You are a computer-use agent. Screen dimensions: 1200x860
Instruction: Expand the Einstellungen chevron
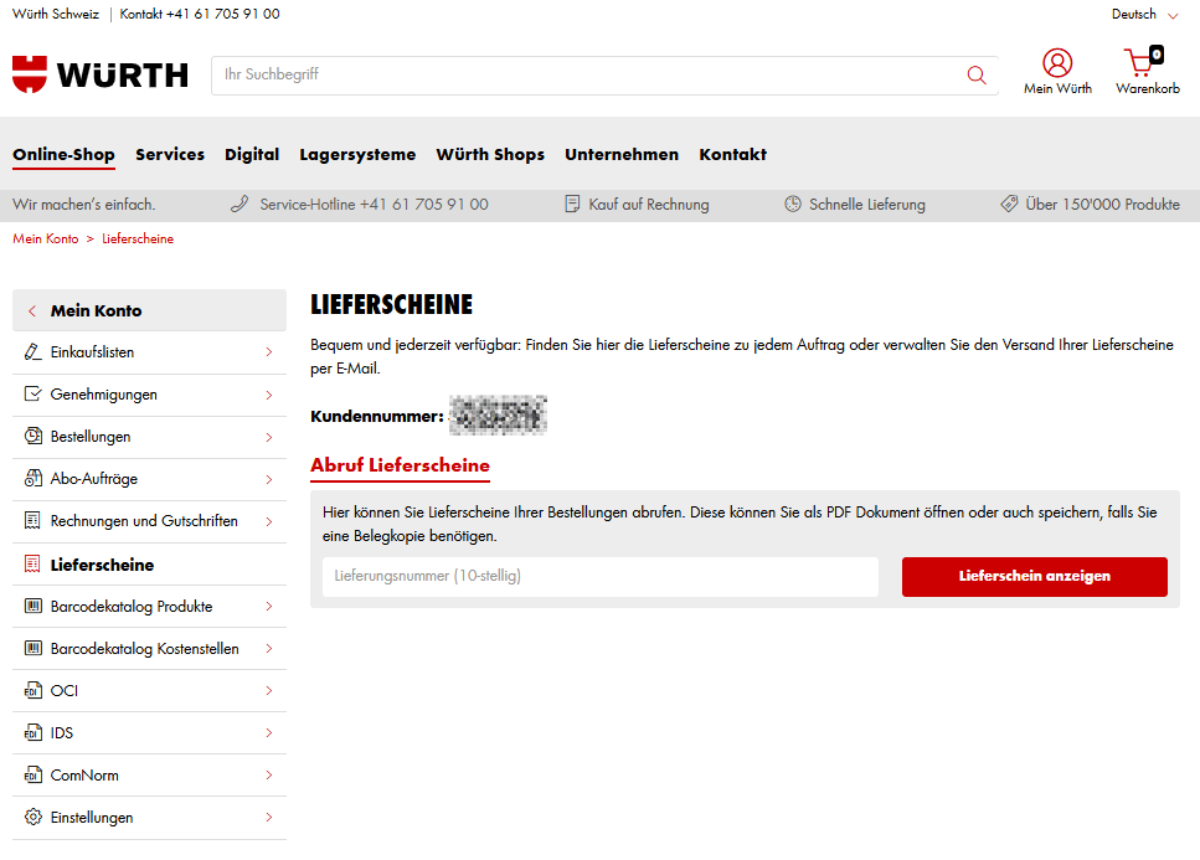[269, 817]
